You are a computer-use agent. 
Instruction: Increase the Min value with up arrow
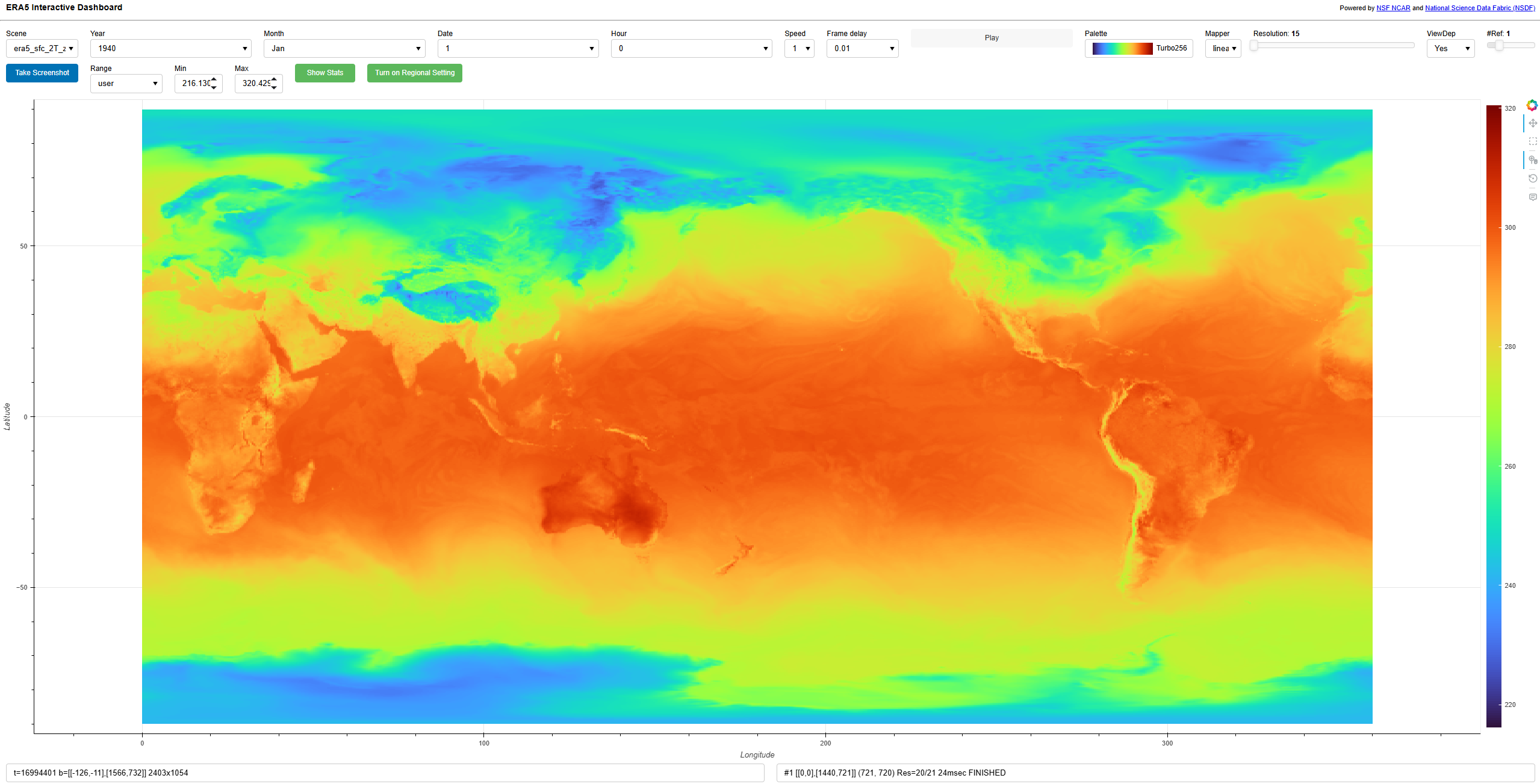214,79
